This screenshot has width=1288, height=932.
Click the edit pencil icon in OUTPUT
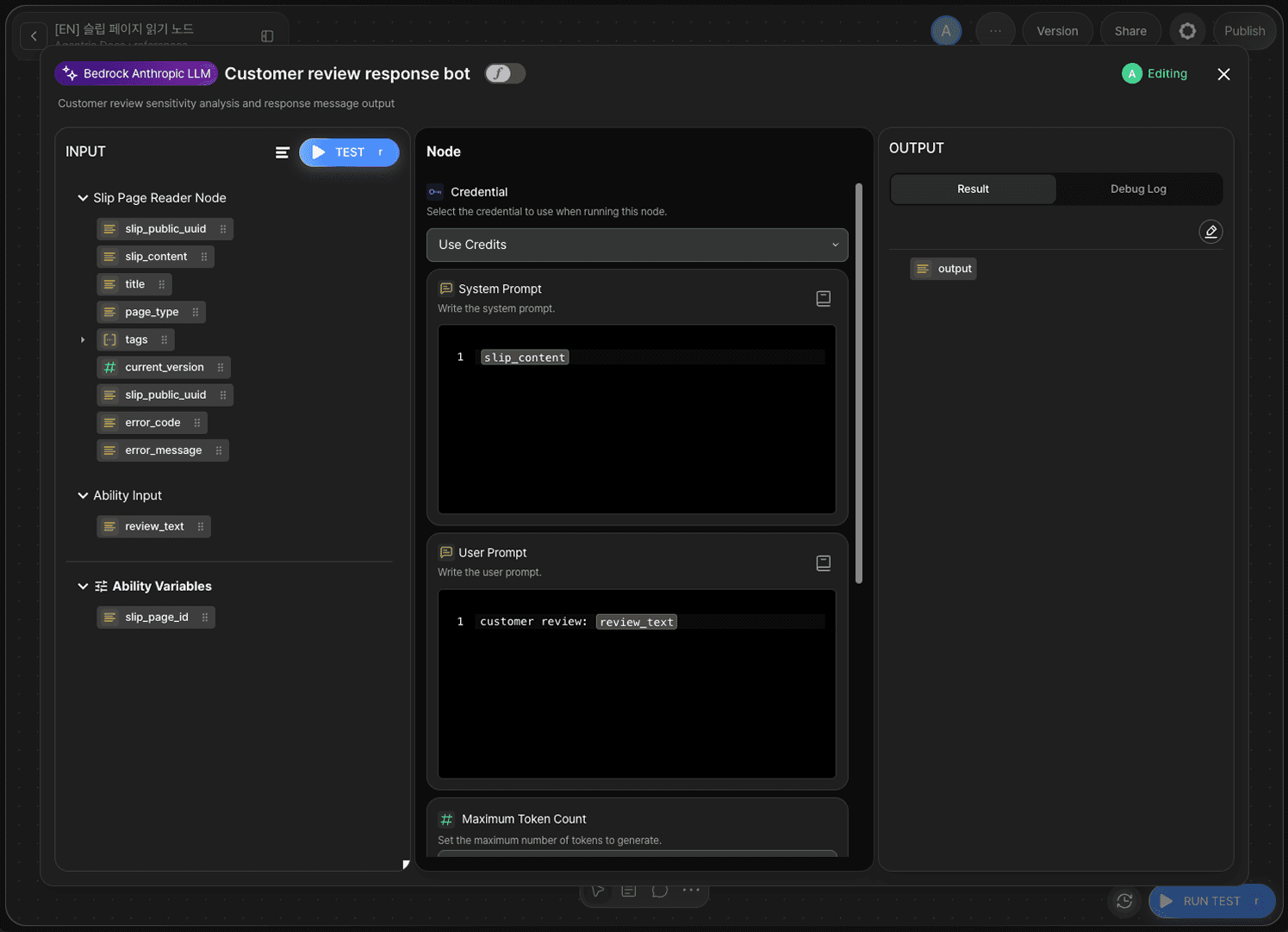click(1210, 231)
